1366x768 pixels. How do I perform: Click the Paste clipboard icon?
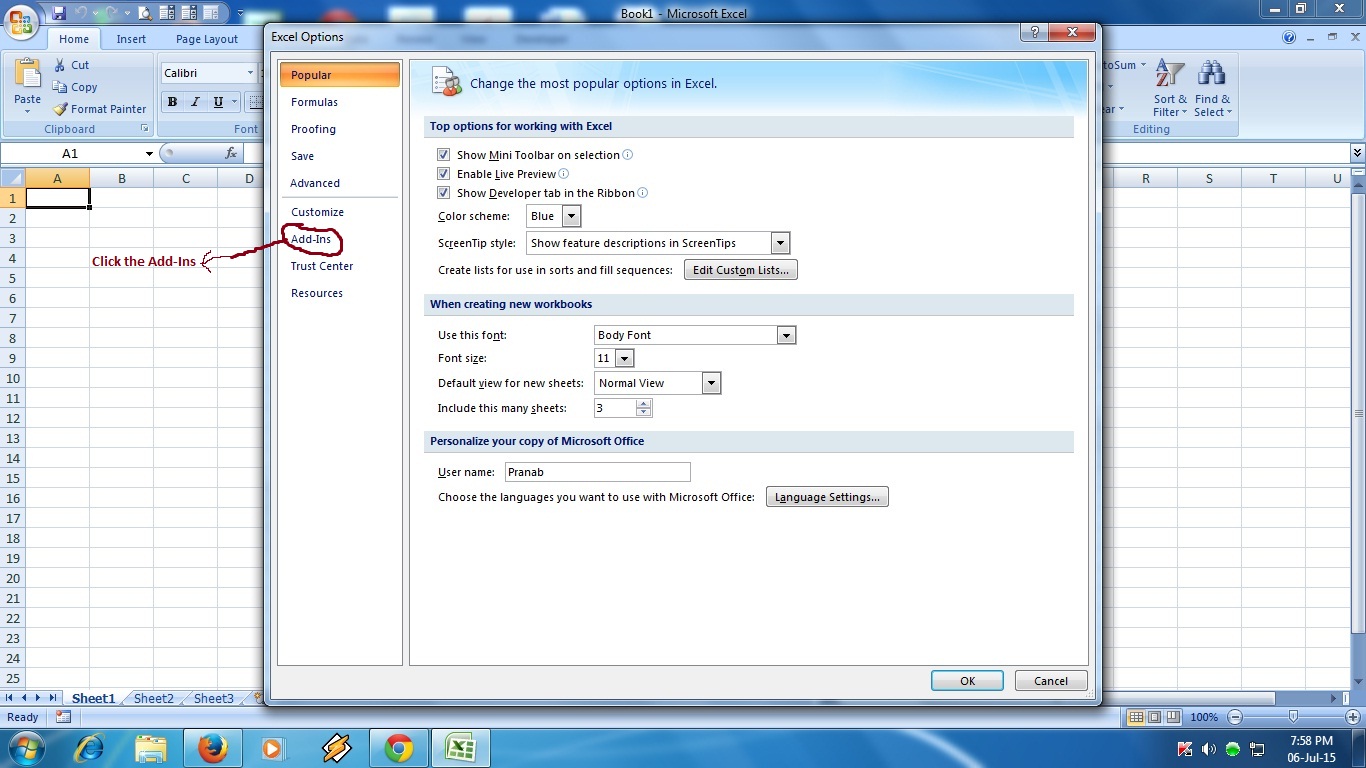[x=28, y=75]
